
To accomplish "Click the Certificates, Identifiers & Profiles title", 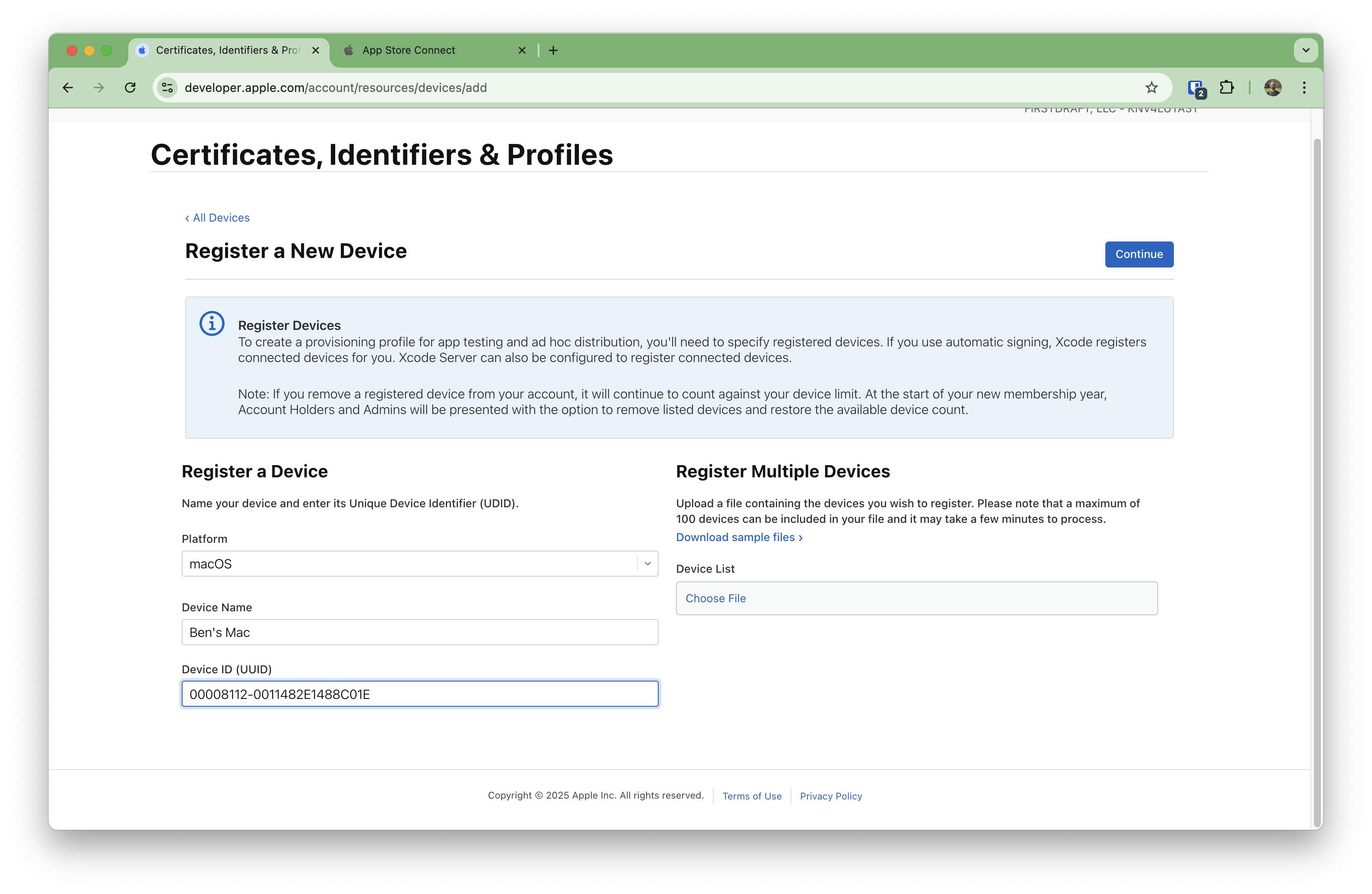I will 382,154.
